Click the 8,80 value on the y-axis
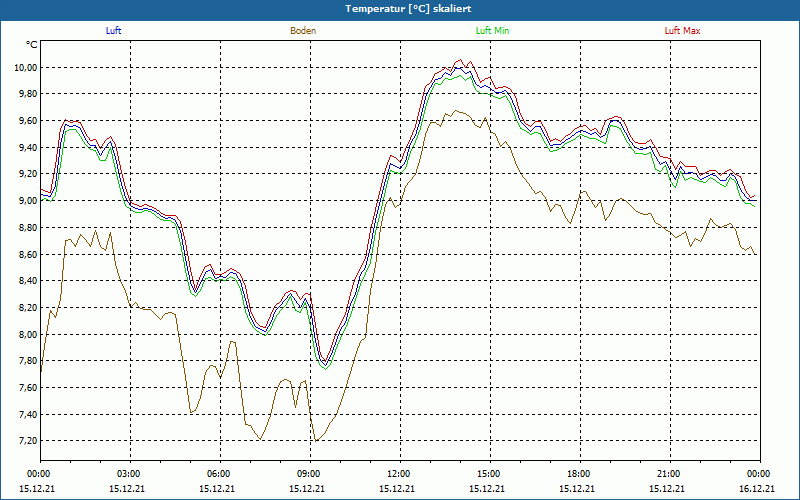800x500 pixels. point(28,228)
